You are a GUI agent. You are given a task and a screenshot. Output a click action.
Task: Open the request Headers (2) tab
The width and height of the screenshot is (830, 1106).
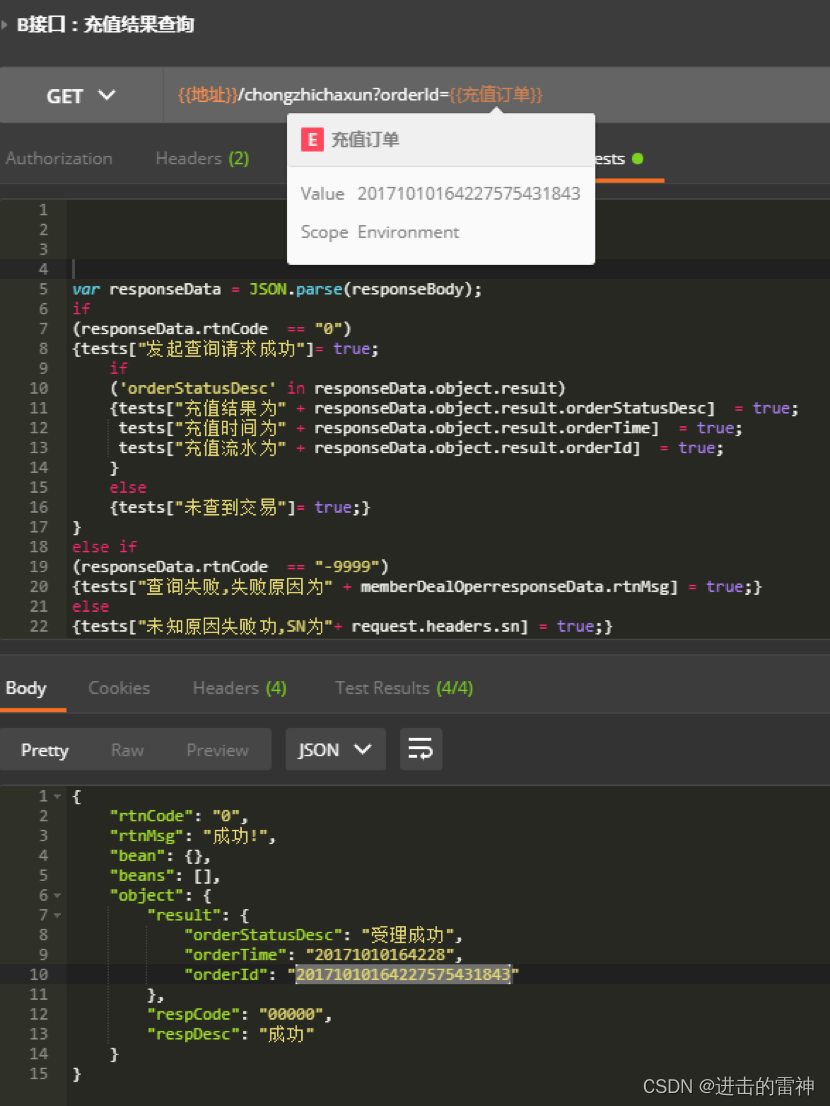pos(202,159)
